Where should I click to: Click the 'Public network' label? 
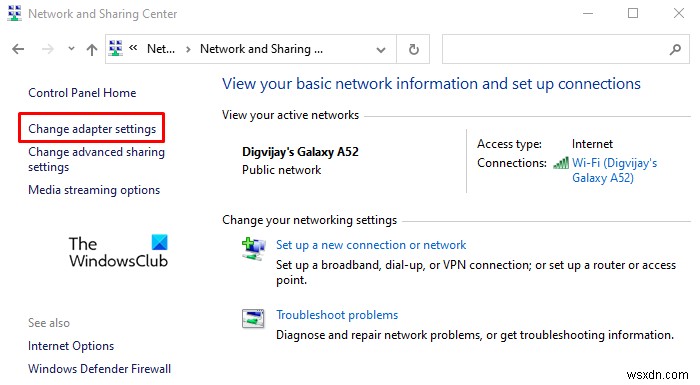point(281,170)
